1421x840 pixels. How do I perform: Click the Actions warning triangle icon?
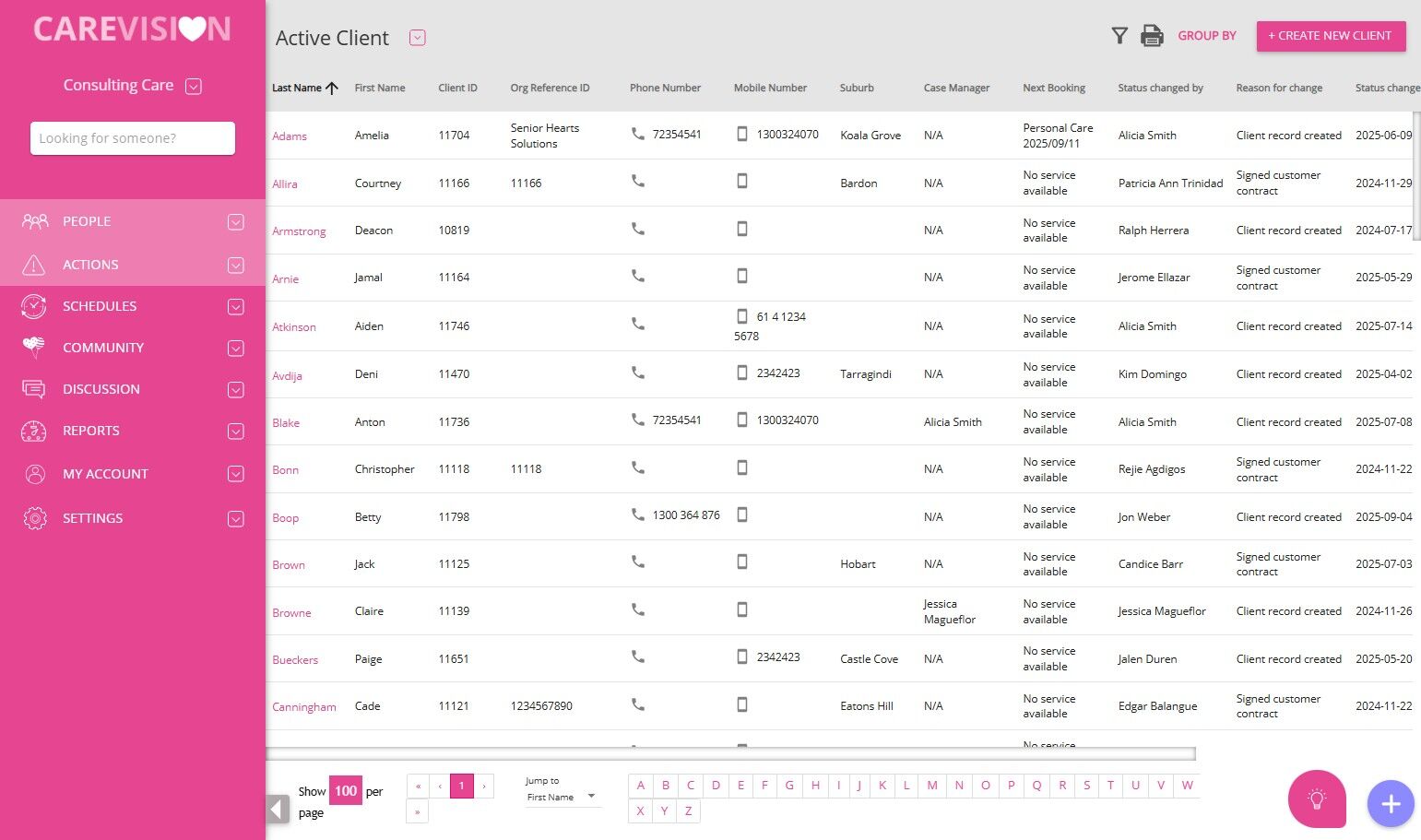point(34,265)
